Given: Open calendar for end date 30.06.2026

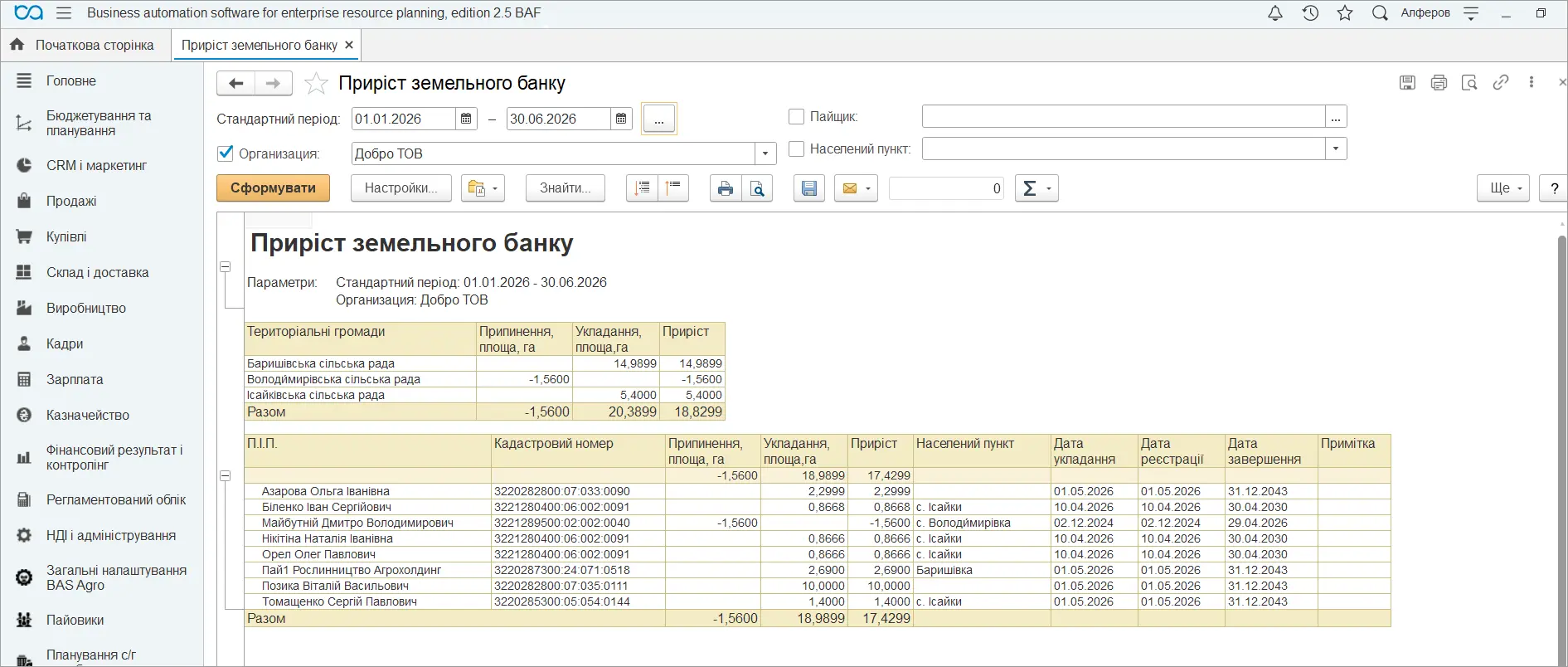Looking at the screenshot, I should (x=621, y=119).
